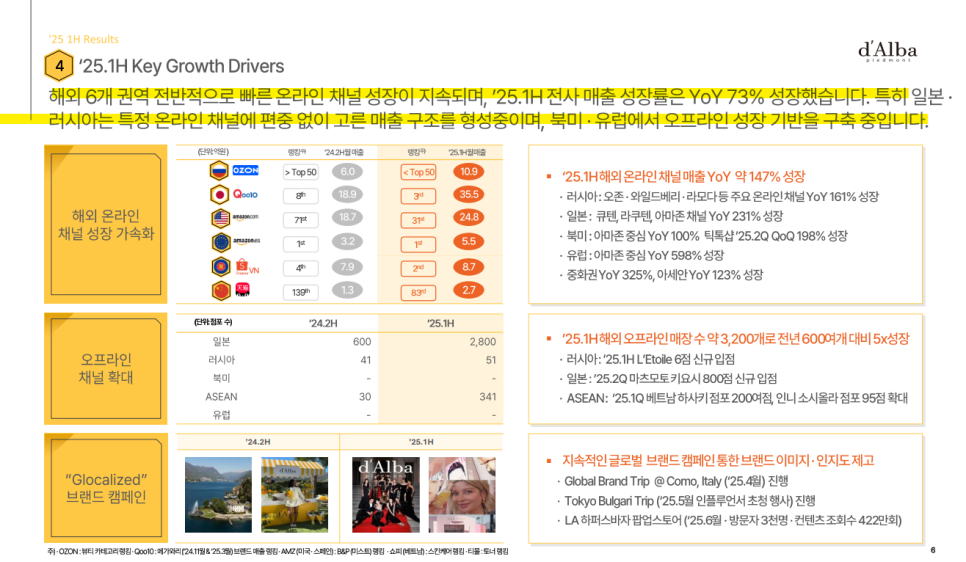
Task: Select the '"Glocalized" 브랜드 캠페인' yellow card
Action: (105, 488)
